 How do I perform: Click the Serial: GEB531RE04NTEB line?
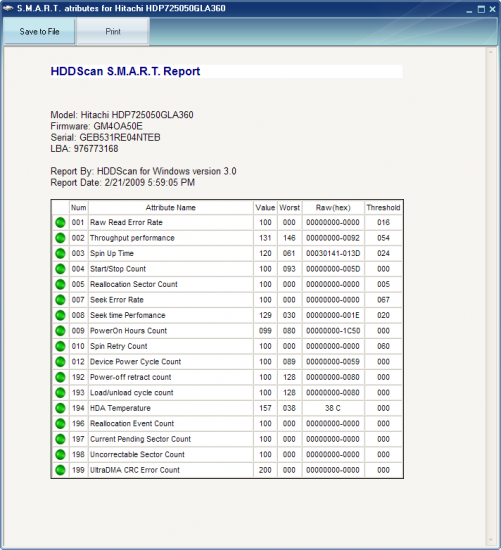point(105,137)
